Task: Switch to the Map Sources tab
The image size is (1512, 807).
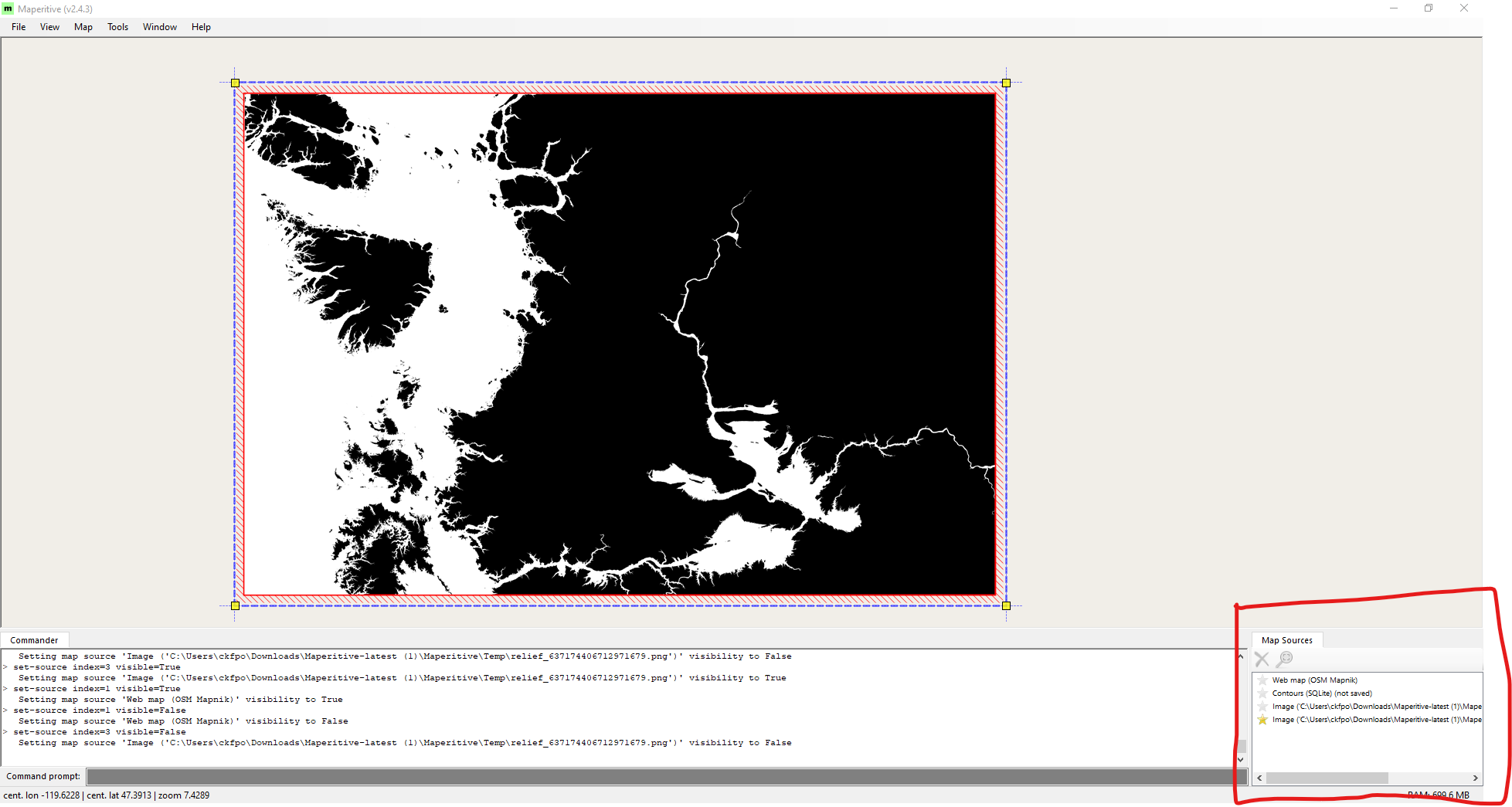Action: click(1286, 639)
